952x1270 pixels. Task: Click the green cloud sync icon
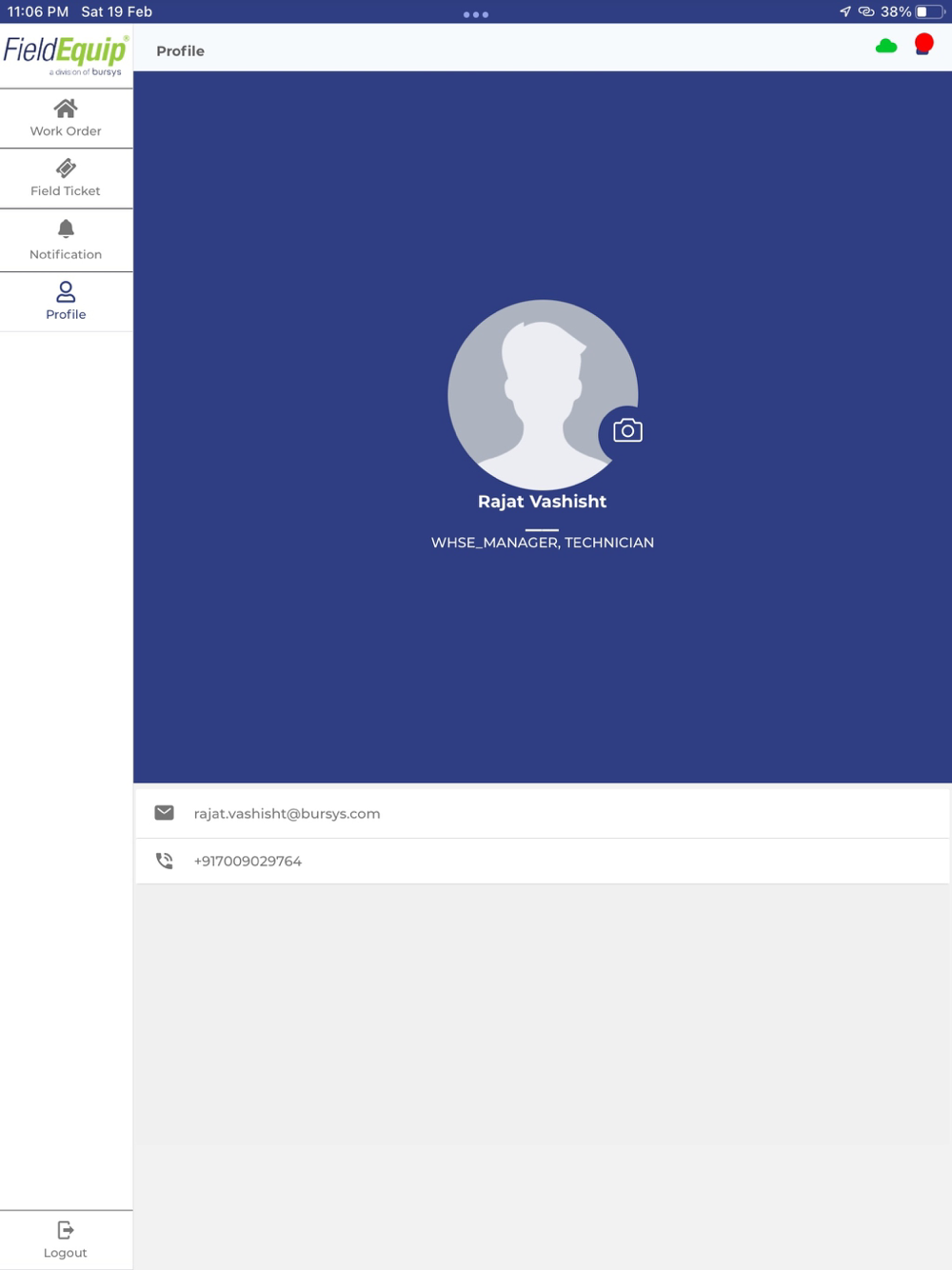(886, 46)
